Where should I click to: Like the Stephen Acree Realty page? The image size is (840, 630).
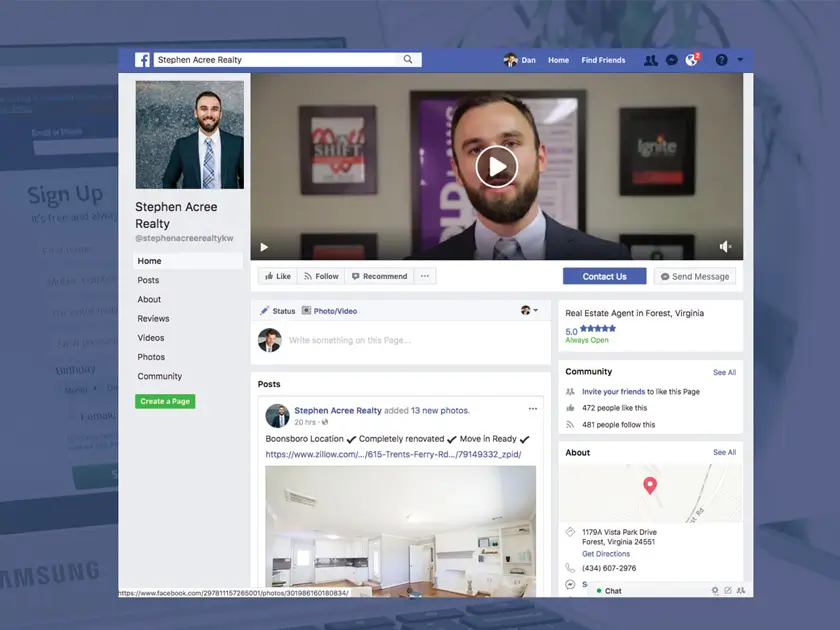(276, 276)
